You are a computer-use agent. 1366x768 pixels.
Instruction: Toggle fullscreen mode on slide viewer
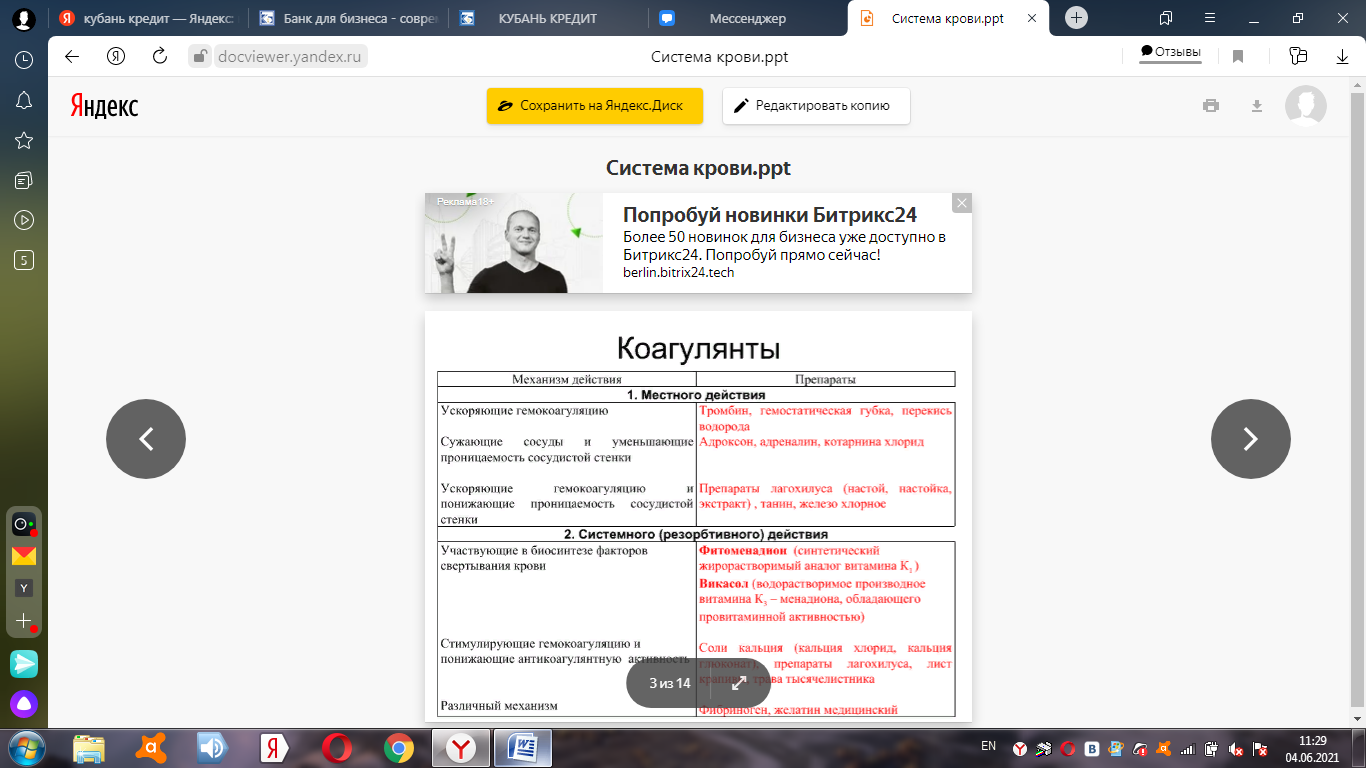739,684
